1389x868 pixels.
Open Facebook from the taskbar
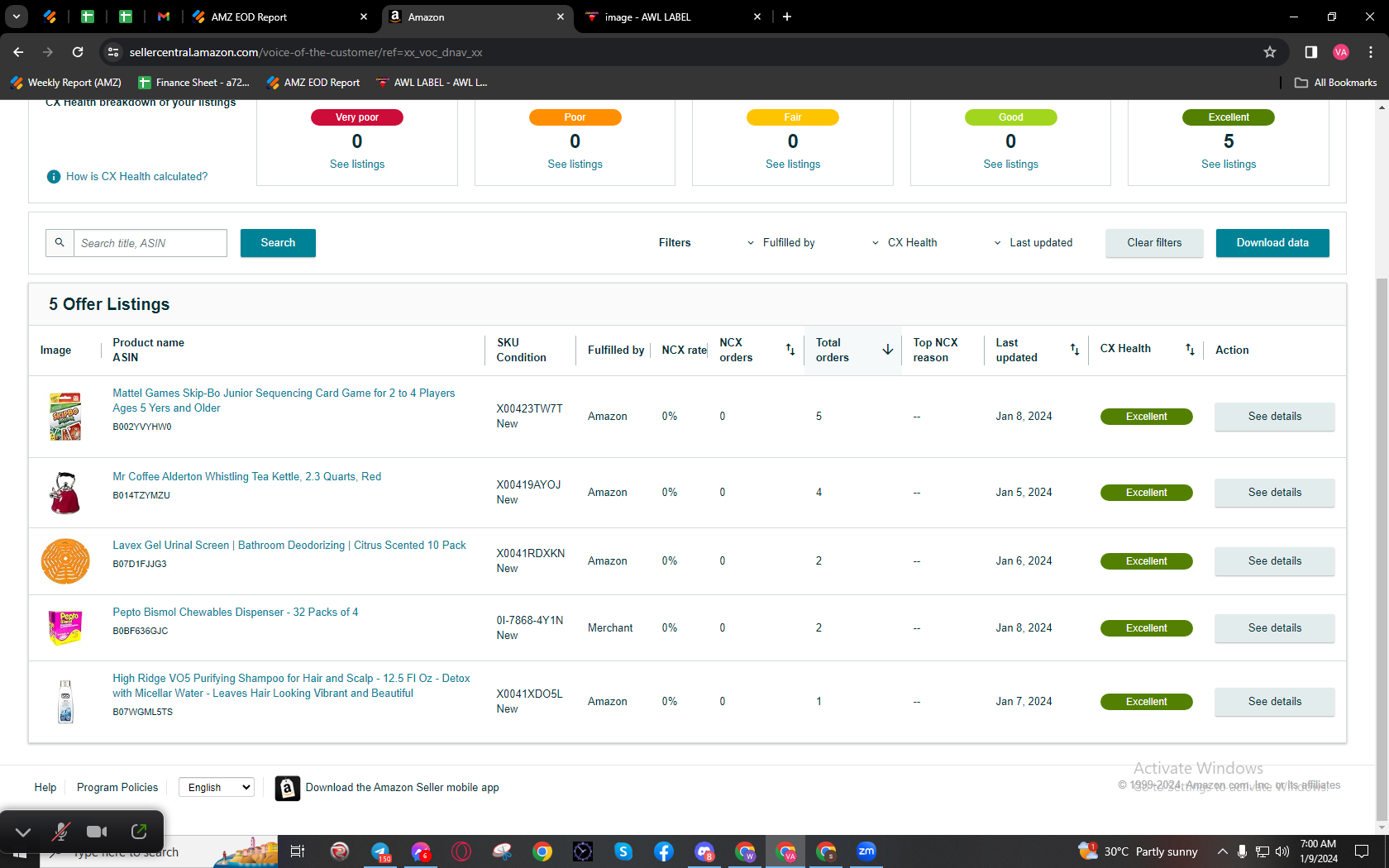[664, 851]
